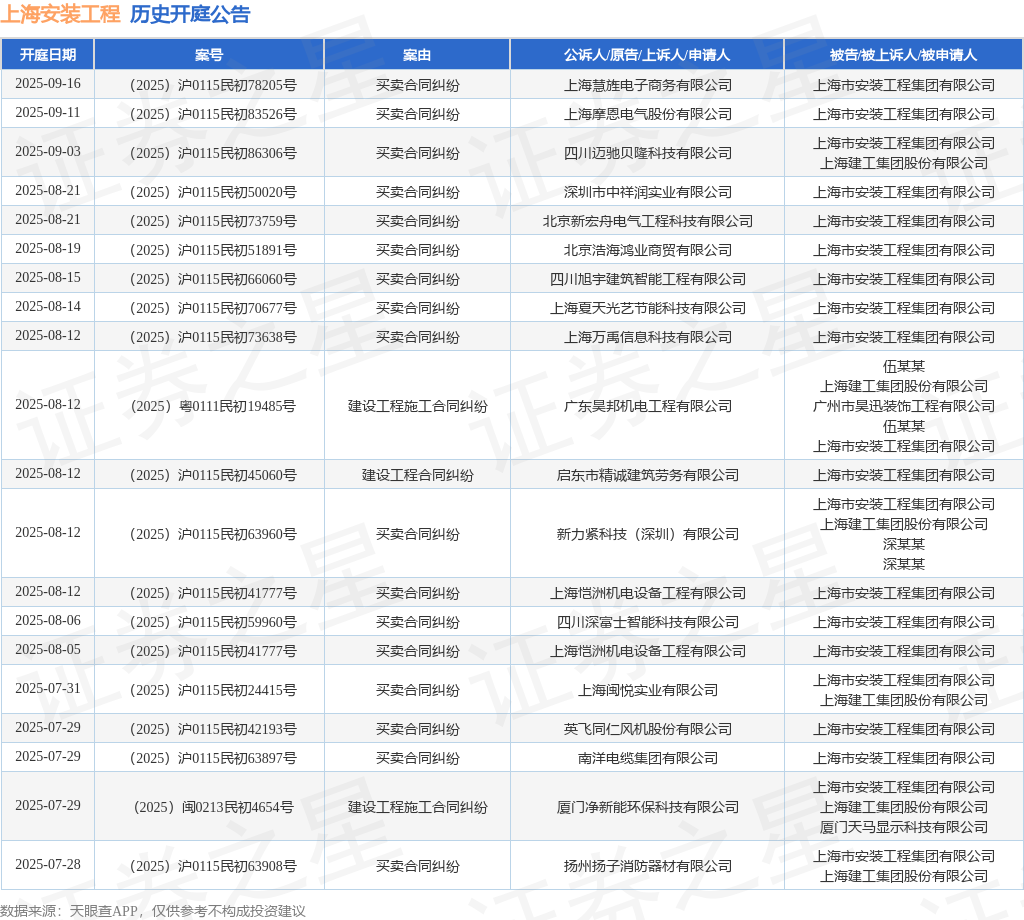The width and height of the screenshot is (1024, 920).
Task: Select the 案由 column header
Action: [417, 55]
